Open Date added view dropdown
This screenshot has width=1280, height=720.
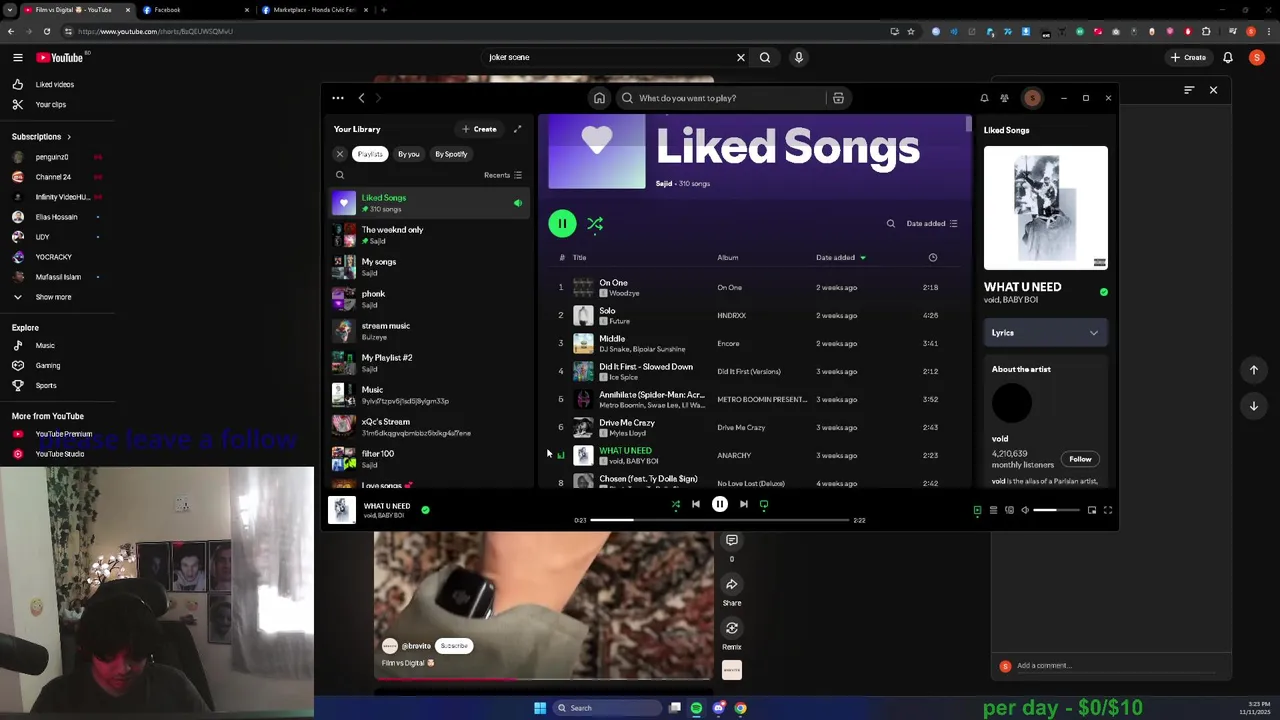pos(932,224)
